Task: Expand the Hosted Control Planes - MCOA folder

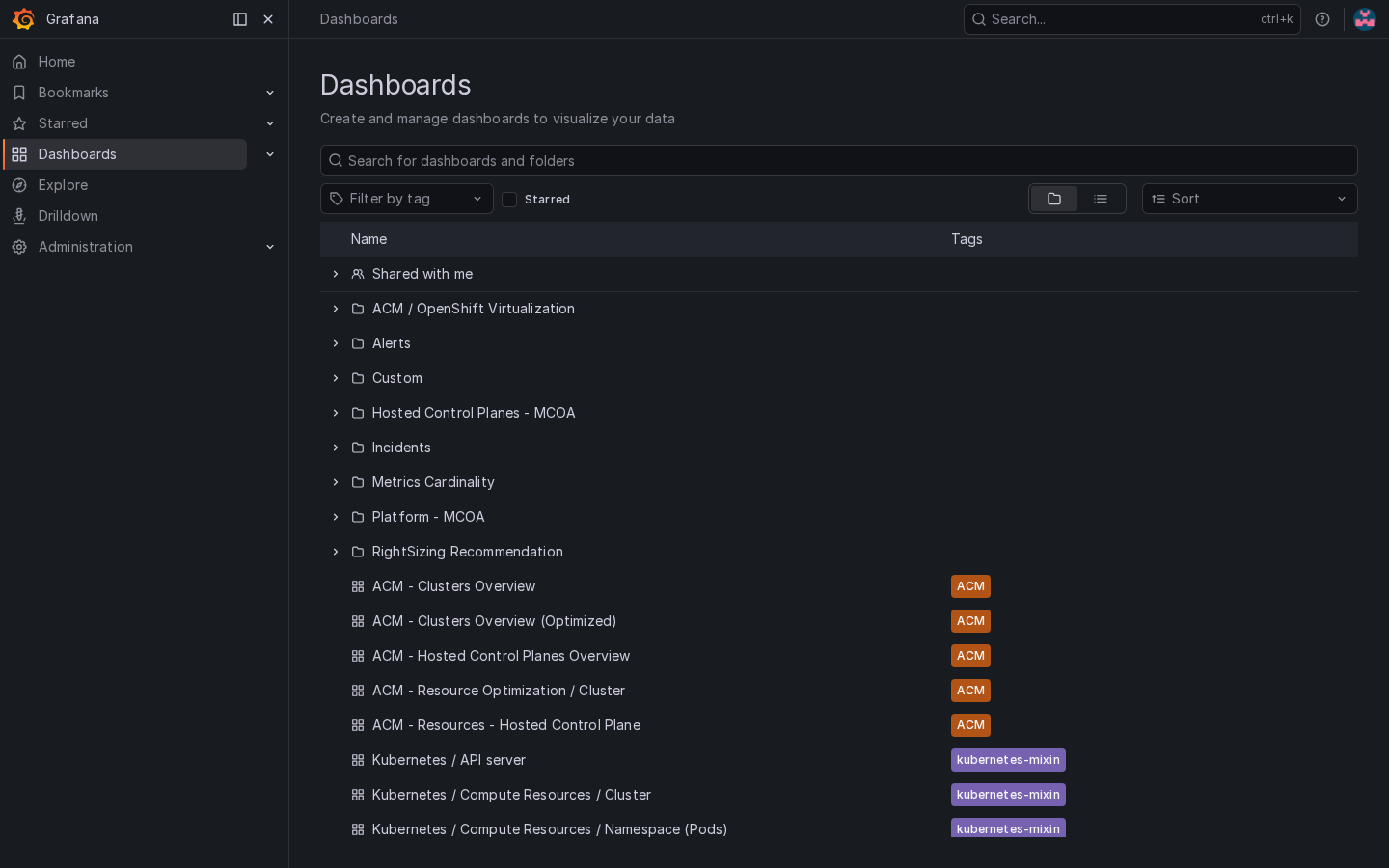Action: [x=336, y=413]
